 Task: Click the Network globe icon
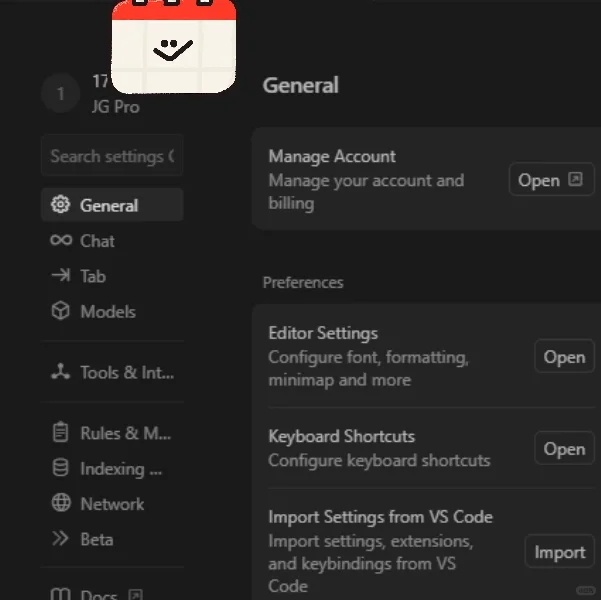[61, 503]
